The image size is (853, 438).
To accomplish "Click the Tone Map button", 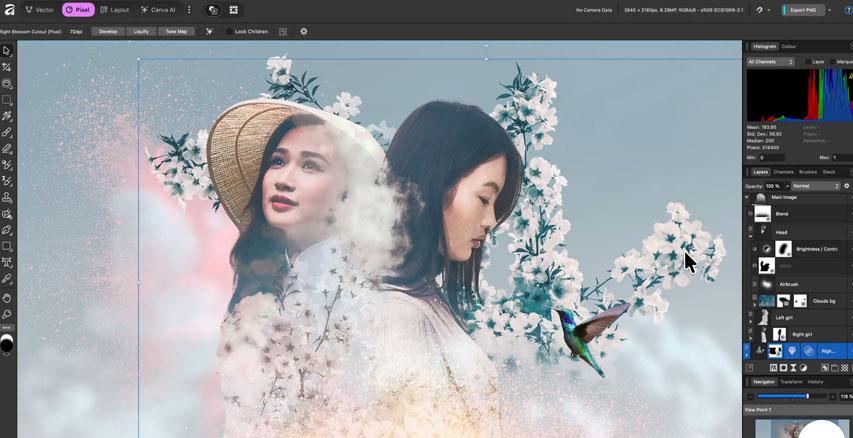I will click(x=176, y=32).
